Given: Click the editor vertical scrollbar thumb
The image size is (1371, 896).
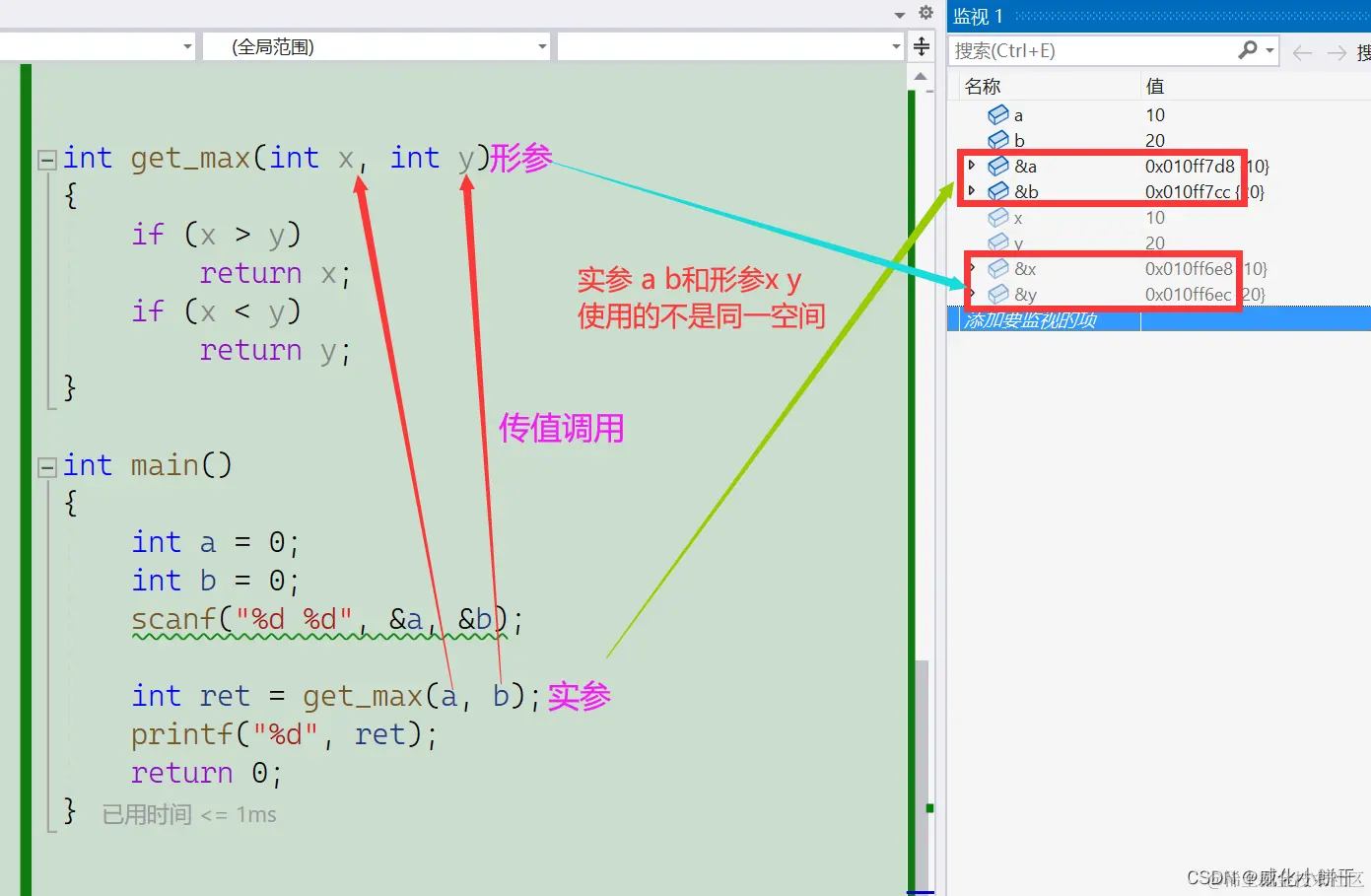Looking at the screenshot, I should click(922, 774).
